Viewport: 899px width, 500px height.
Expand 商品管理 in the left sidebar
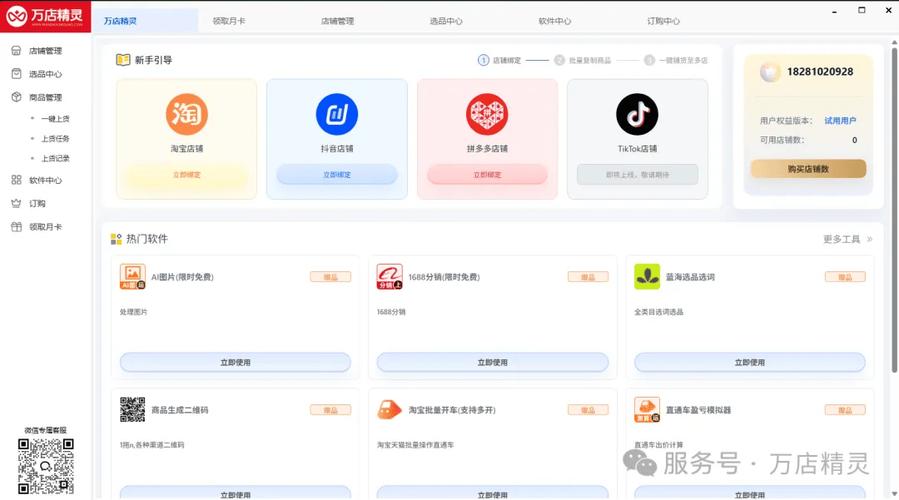(45, 98)
